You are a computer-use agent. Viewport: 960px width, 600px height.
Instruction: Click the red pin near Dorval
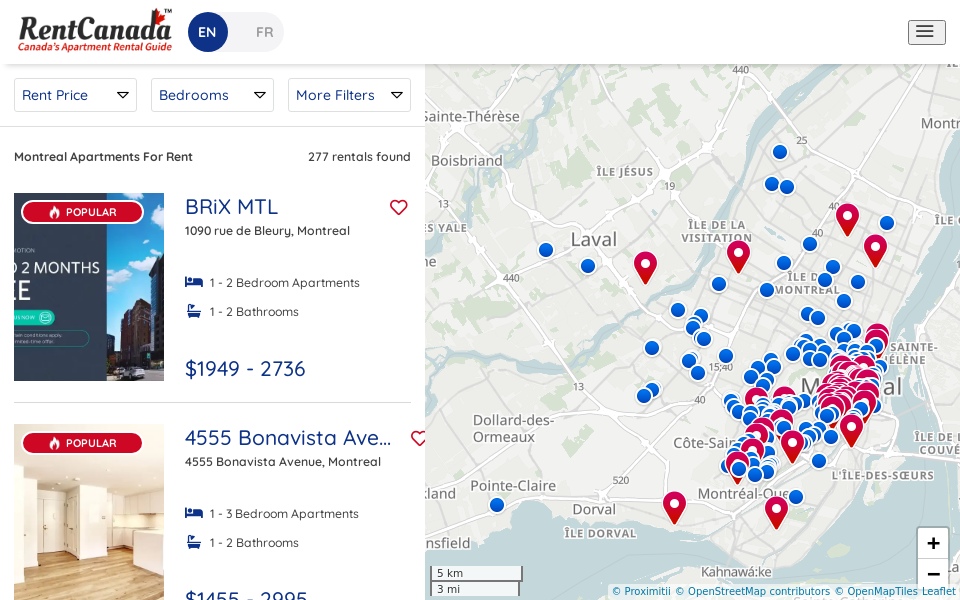[x=674, y=506]
